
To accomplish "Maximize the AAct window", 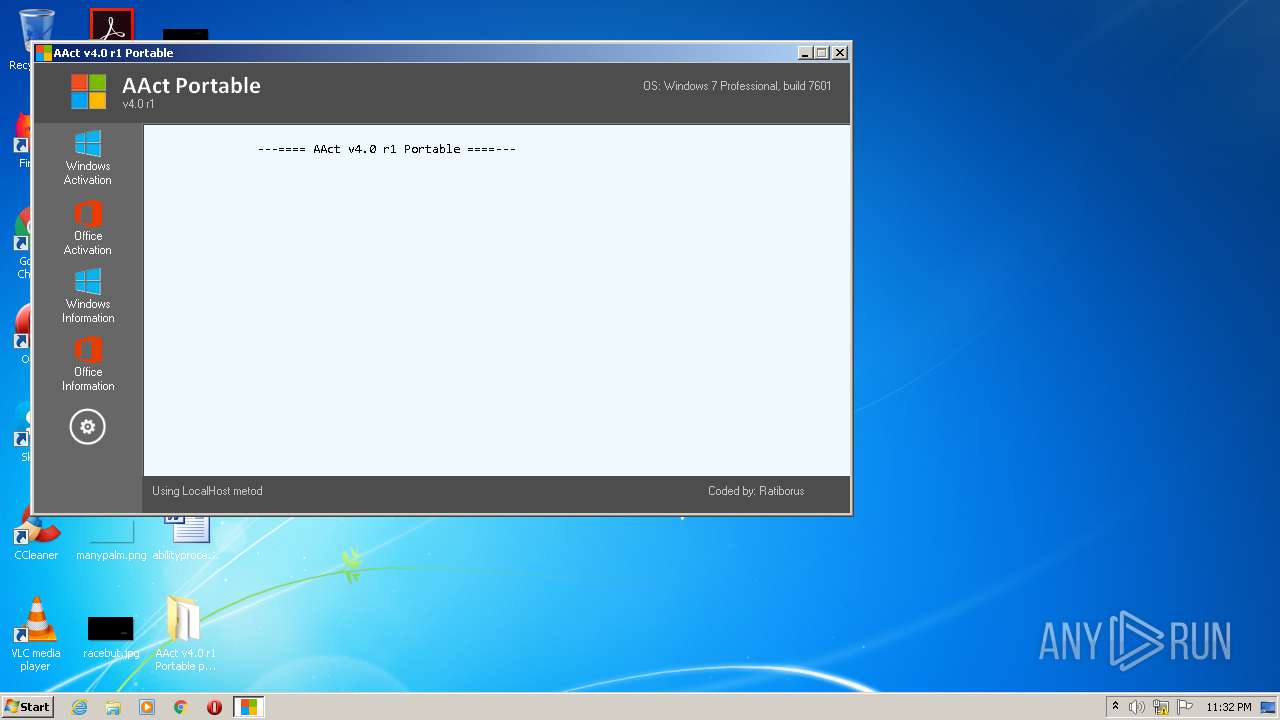I will tap(822, 53).
